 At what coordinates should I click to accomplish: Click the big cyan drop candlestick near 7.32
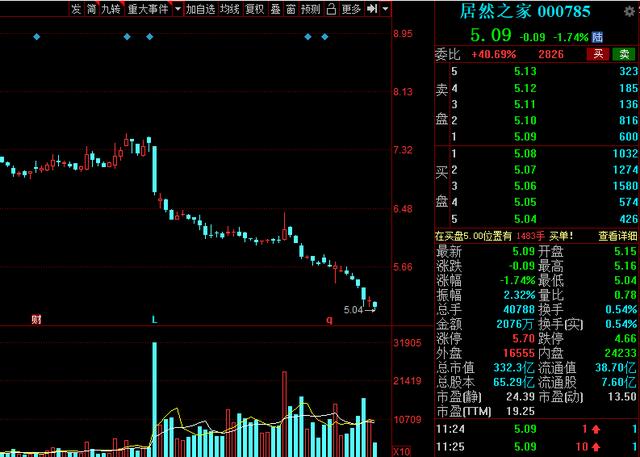[155, 169]
